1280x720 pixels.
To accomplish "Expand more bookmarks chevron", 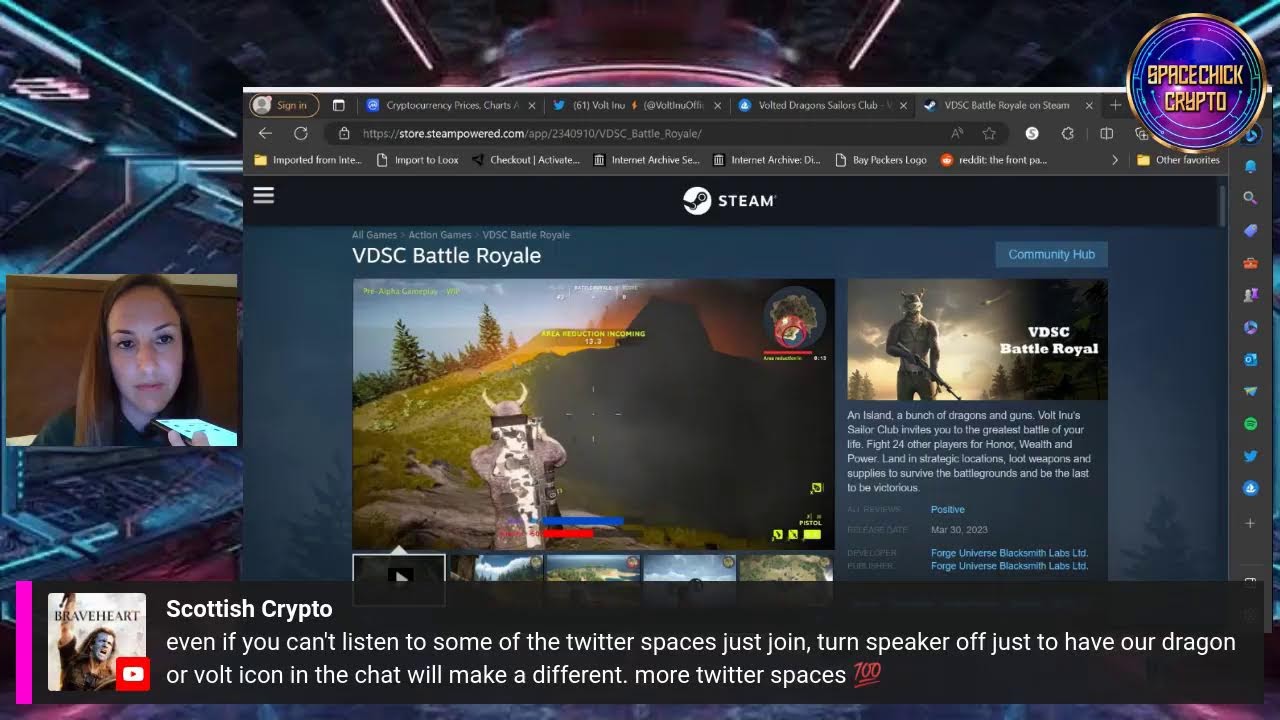I will click(1115, 160).
